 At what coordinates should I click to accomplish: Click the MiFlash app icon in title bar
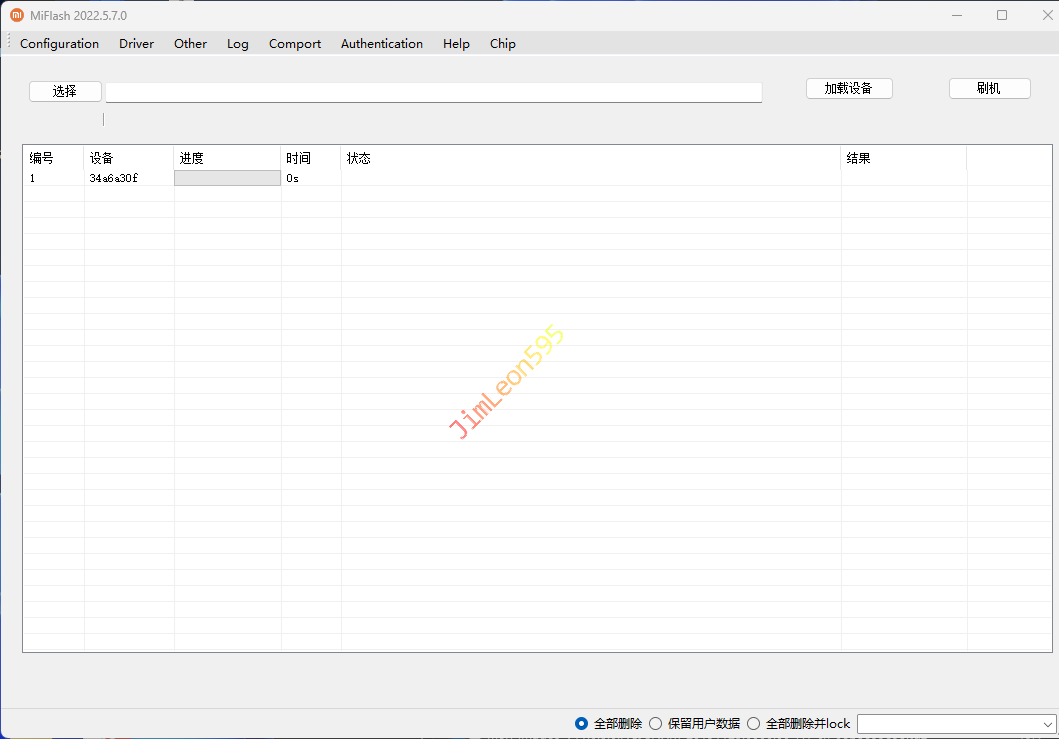click(17, 15)
